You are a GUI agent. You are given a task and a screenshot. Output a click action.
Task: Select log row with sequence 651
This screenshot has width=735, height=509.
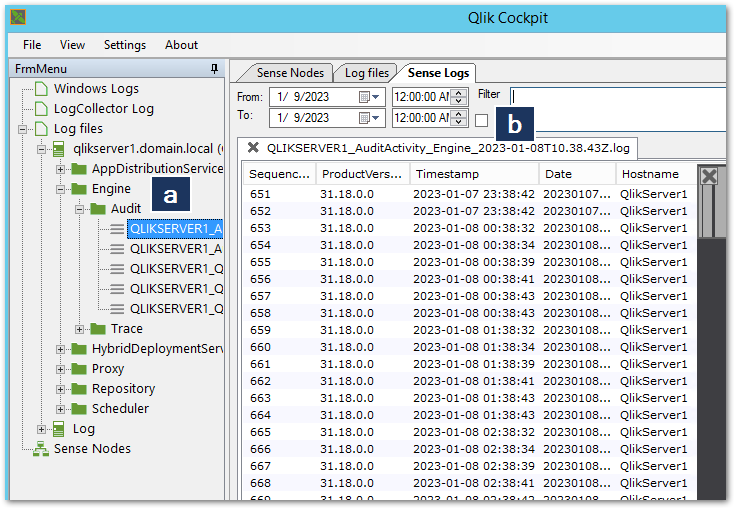coord(469,194)
